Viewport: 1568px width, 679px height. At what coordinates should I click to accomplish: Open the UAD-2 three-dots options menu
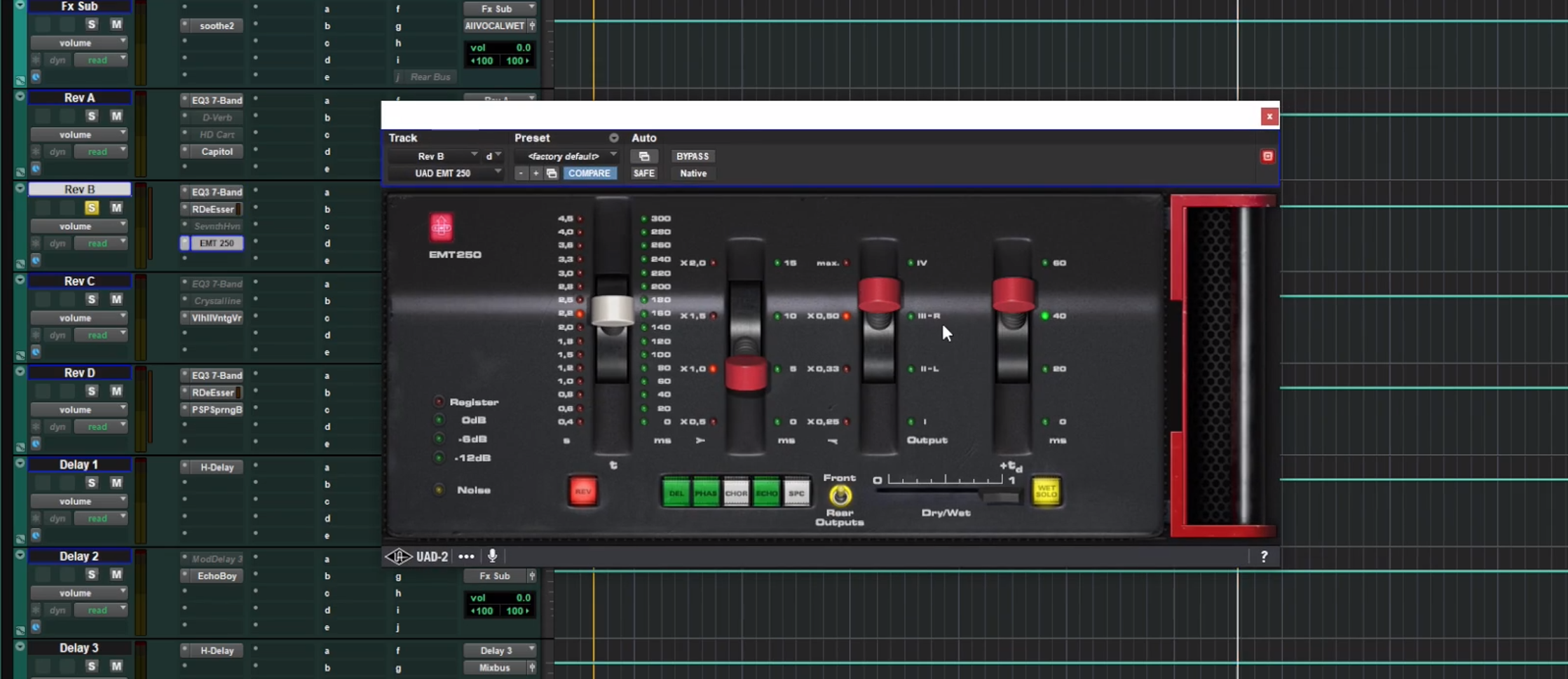point(466,556)
